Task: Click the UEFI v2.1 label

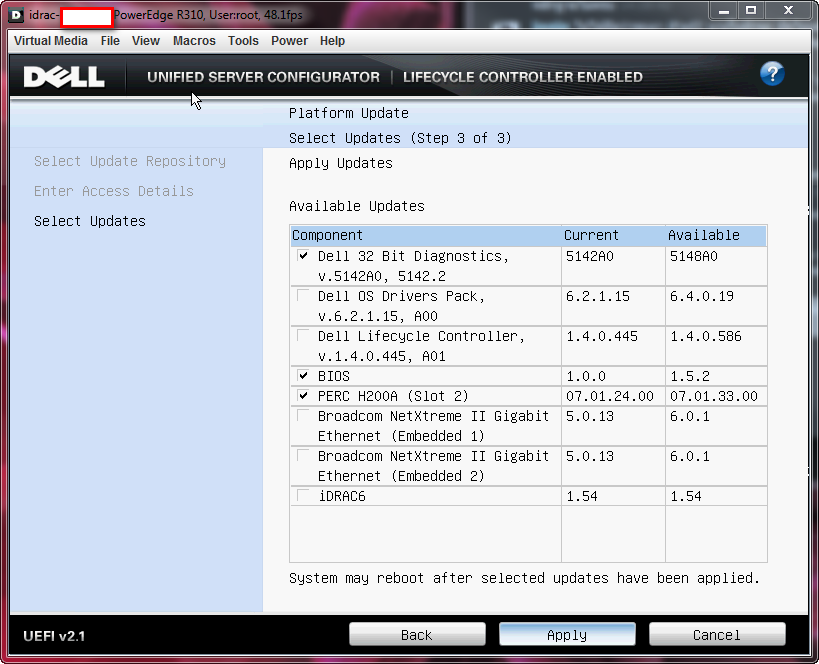Action: click(x=54, y=636)
